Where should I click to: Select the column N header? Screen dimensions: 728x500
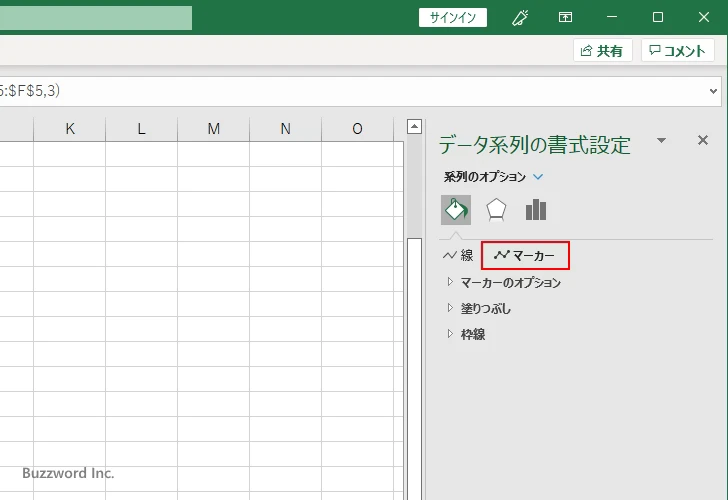coord(285,128)
